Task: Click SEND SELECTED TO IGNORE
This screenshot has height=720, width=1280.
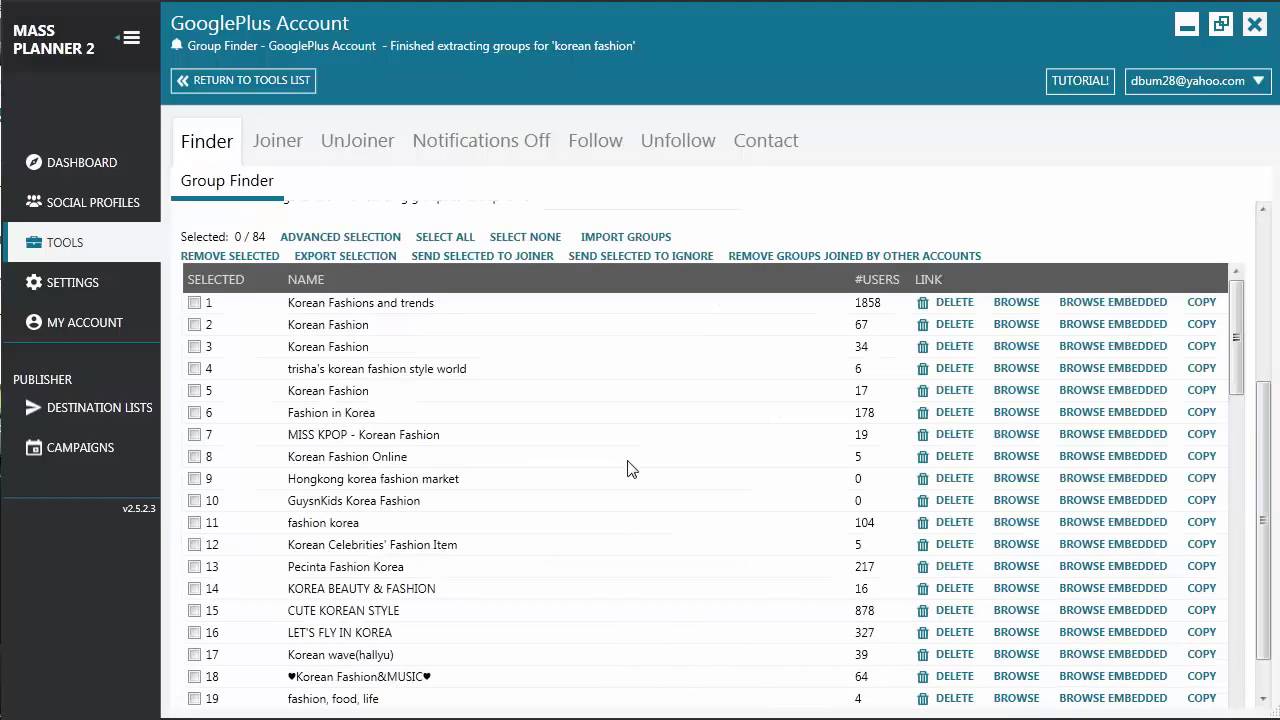Action: pyautogui.click(x=641, y=256)
